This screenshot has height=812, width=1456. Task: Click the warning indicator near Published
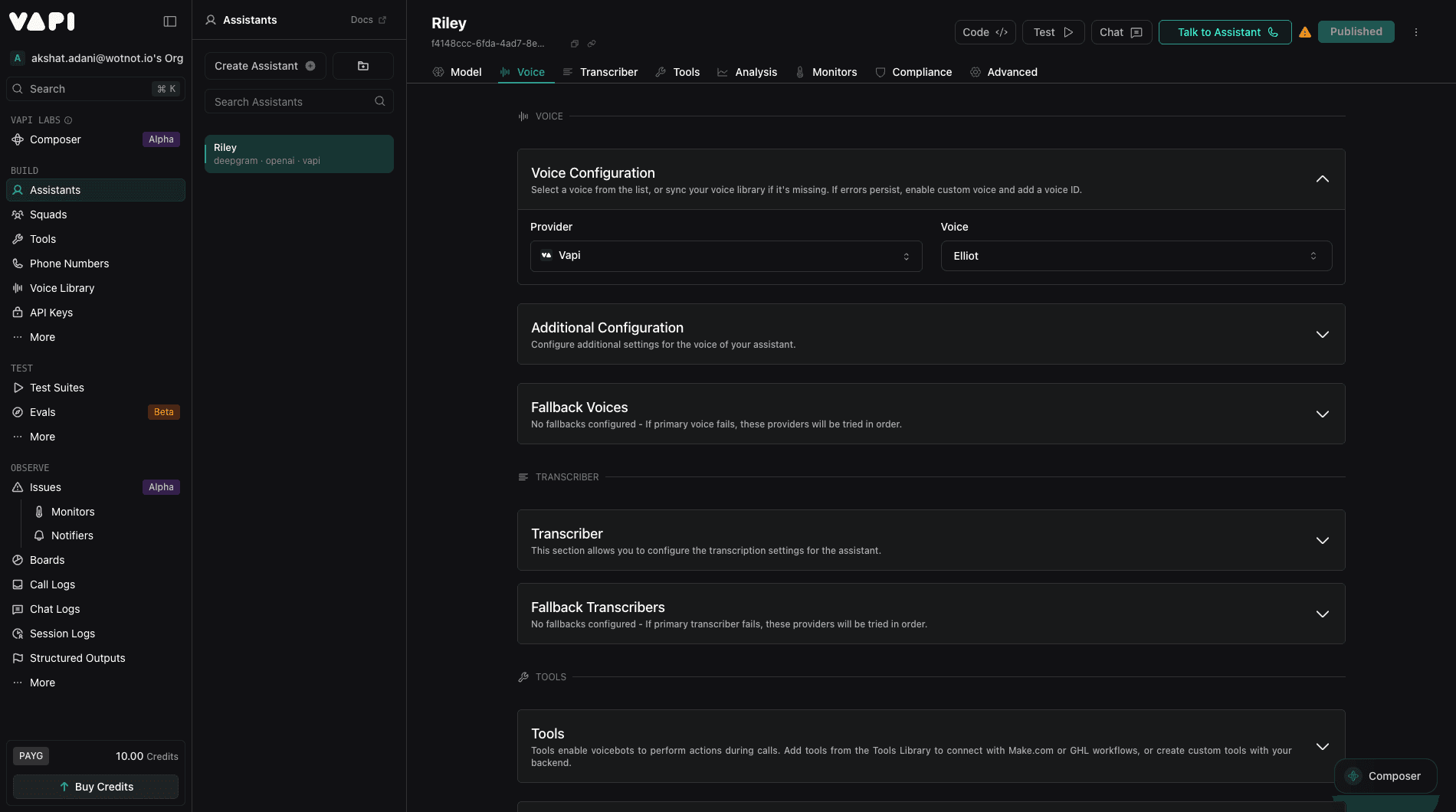point(1305,31)
